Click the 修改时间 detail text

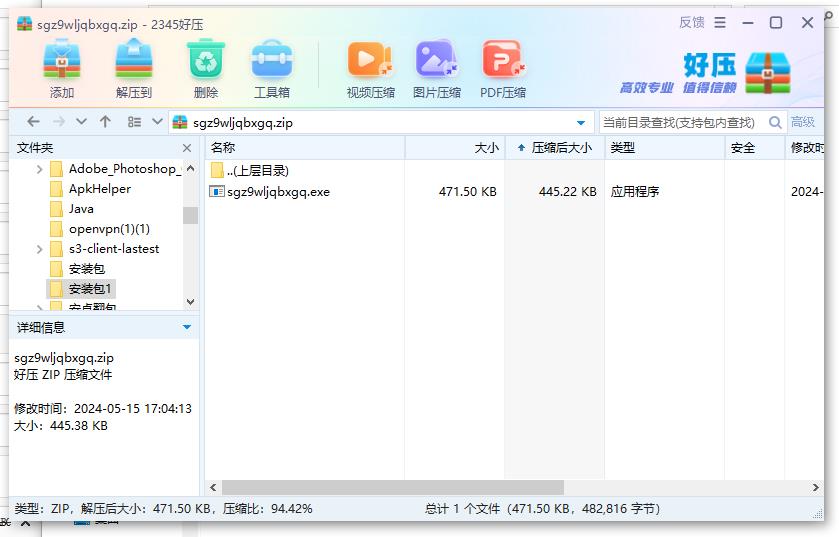[103, 409]
